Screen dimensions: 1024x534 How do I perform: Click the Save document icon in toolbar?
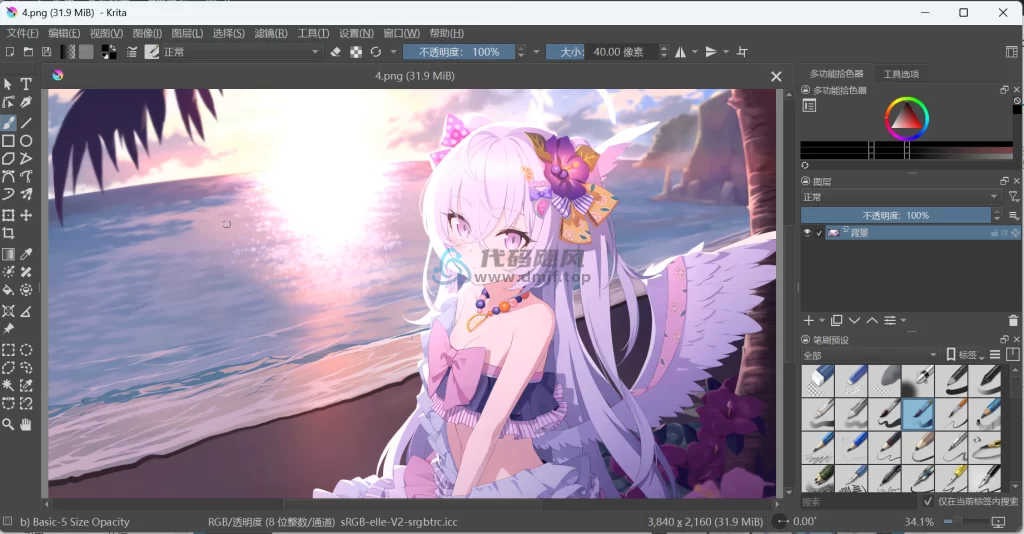click(46, 52)
